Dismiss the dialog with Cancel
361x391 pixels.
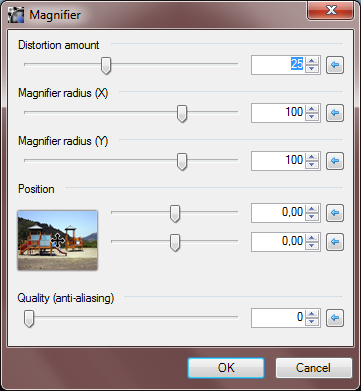pos(314,368)
